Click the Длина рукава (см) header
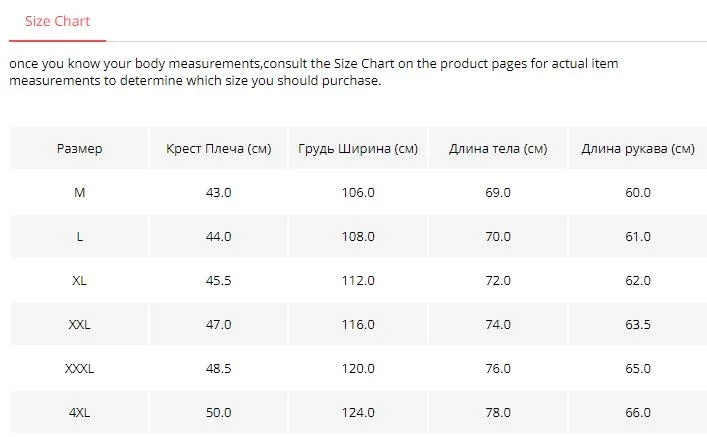The width and height of the screenshot is (707, 437). pyautogui.click(x=638, y=148)
